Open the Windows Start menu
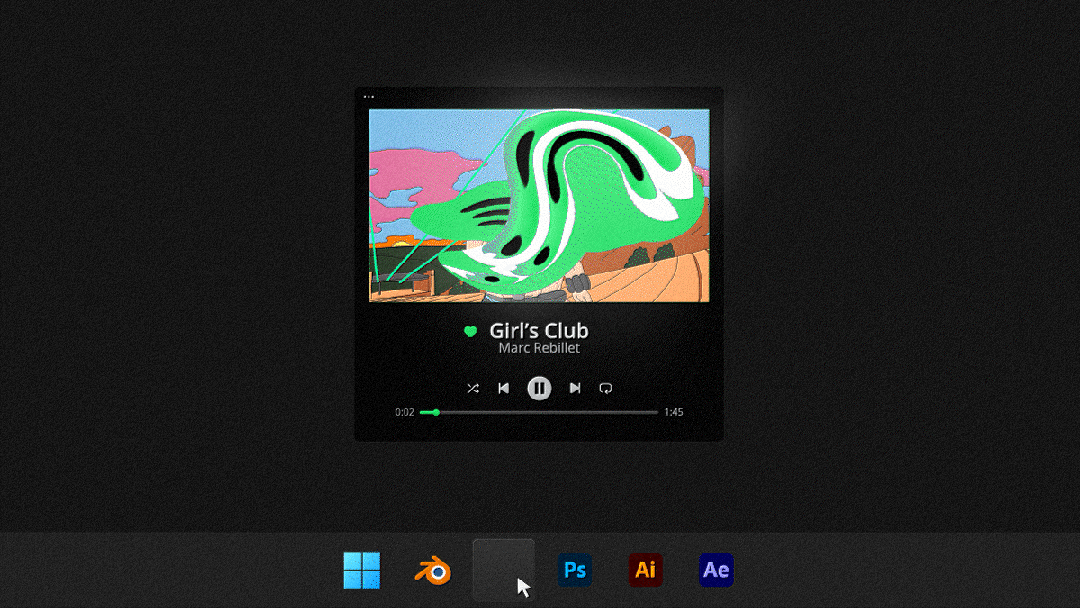This screenshot has height=608, width=1080. [362, 570]
